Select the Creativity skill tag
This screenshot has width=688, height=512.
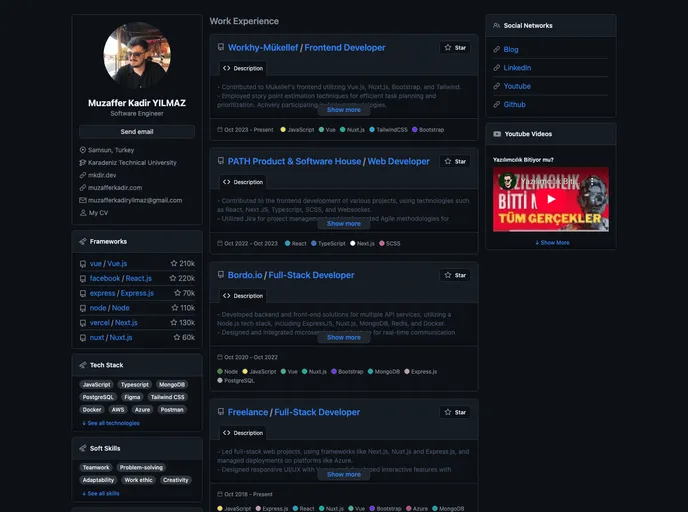[x=176, y=480]
